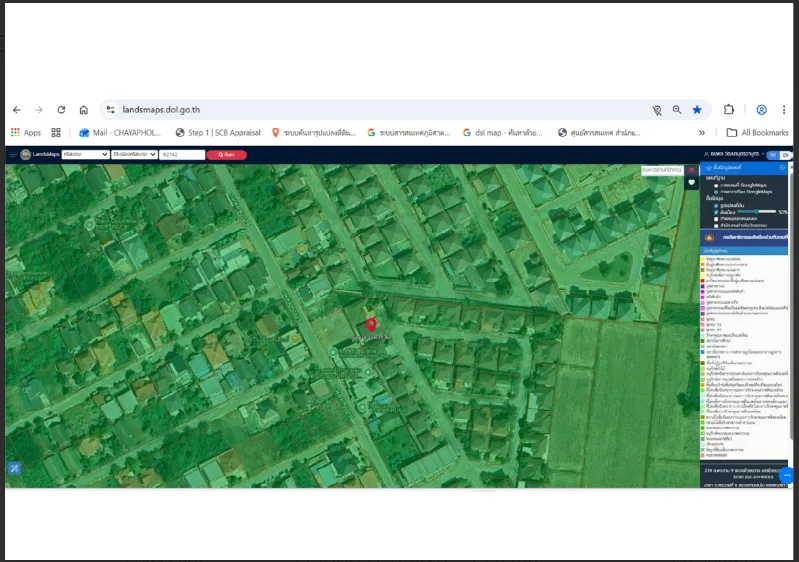Click the parcel number field showing 82742
The height and width of the screenshot is (562, 799).
(x=182, y=154)
